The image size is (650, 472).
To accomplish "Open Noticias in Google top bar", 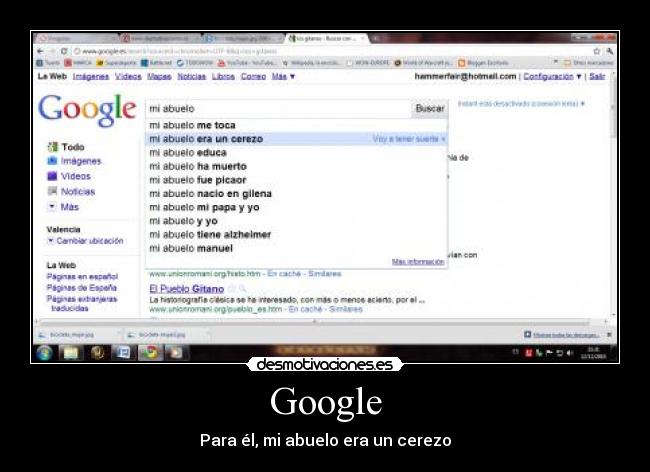I will pos(192,77).
